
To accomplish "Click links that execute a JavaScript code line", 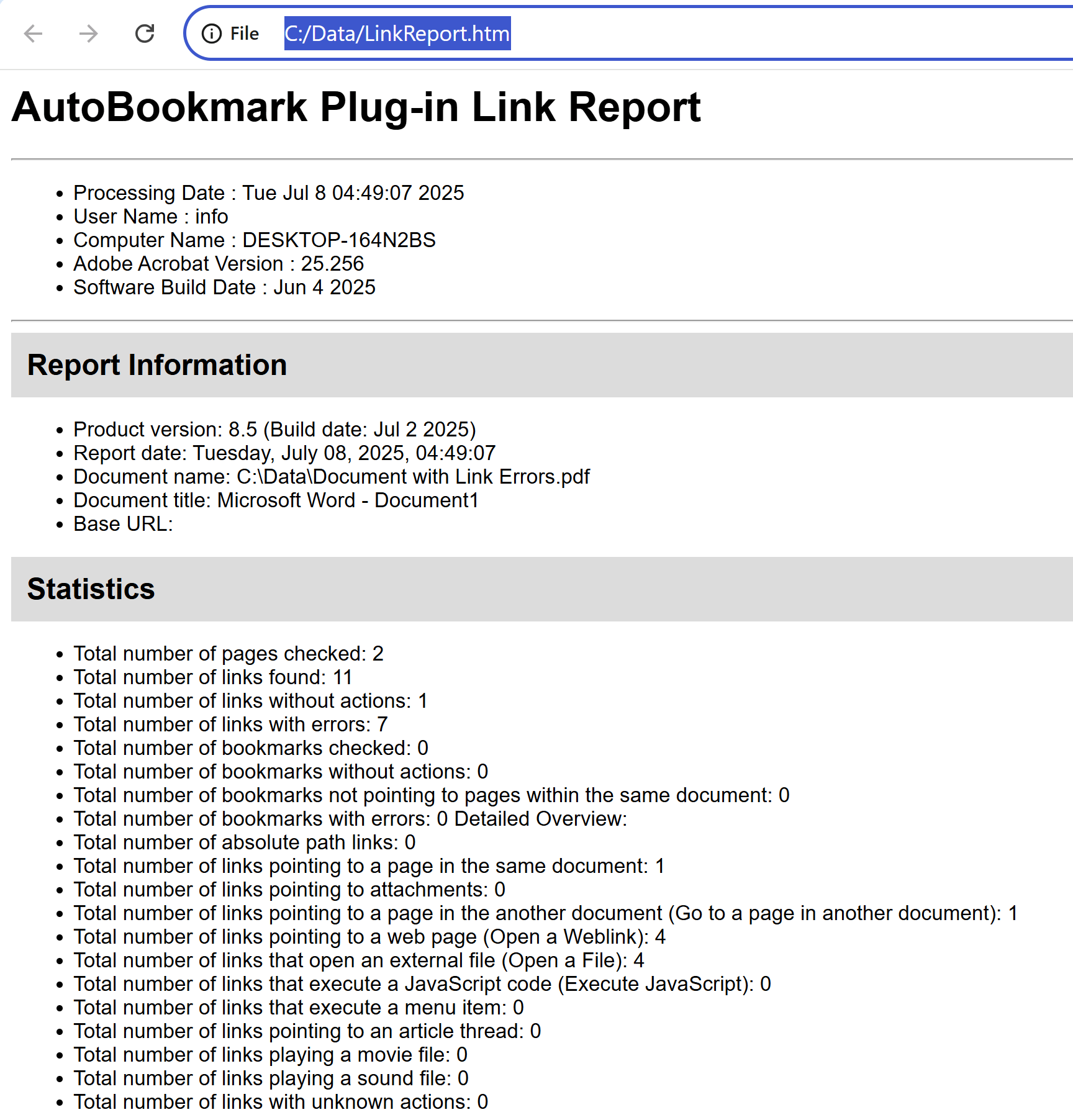I will [x=422, y=984].
